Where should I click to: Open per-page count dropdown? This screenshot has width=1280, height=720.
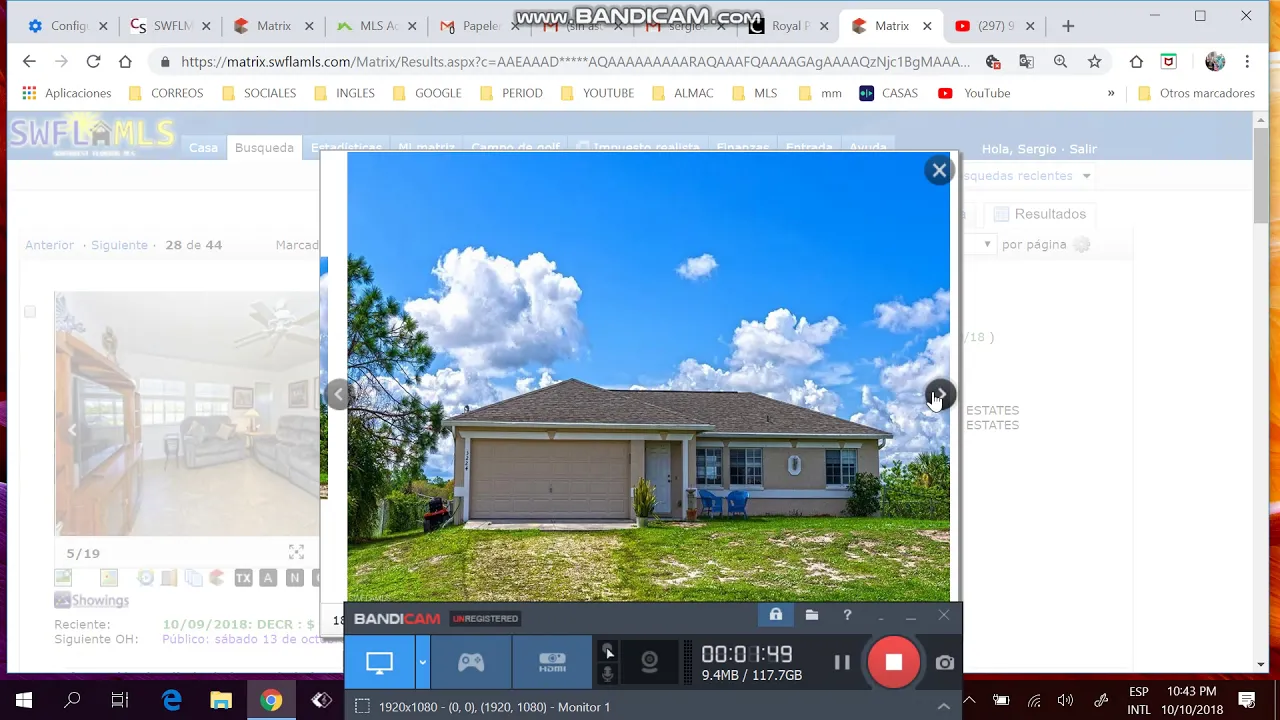click(x=987, y=244)
